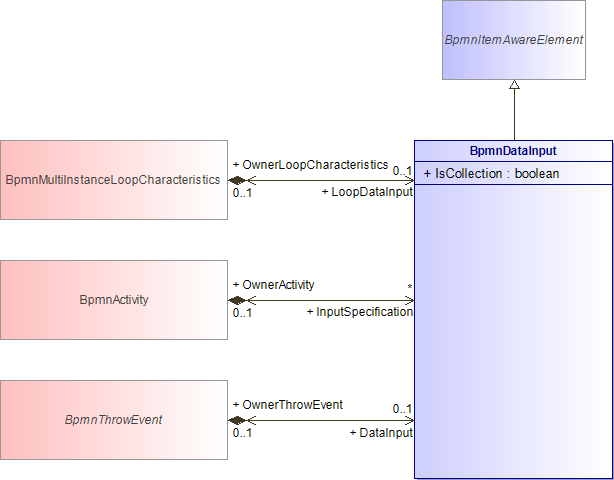Viewport: 614px width, 480px height.
Task: Click the OwnerLoopCharacteristics role label
Action: 311,165
